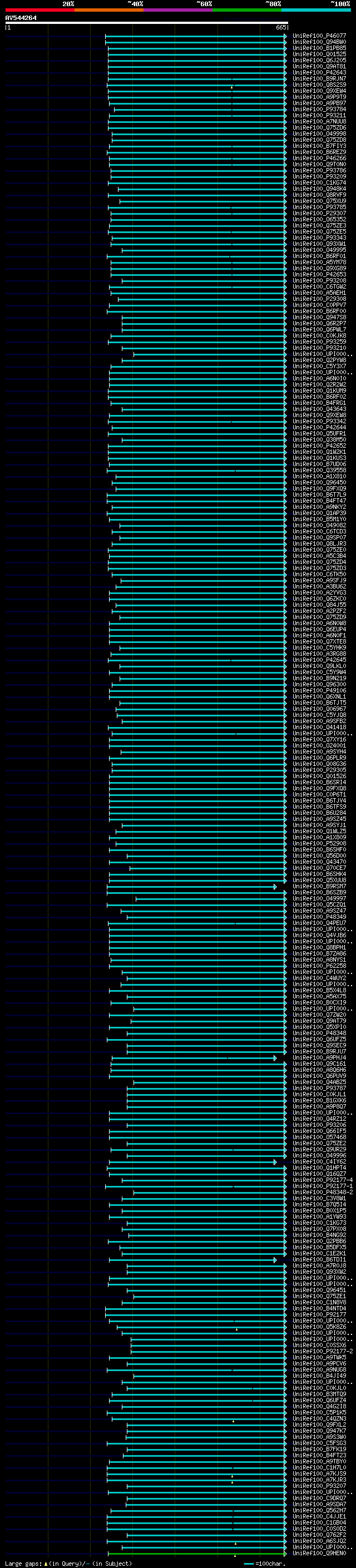Click the green ~80% identity legend segment
This screenshot has width=356, height=1568.
point(247,10)
